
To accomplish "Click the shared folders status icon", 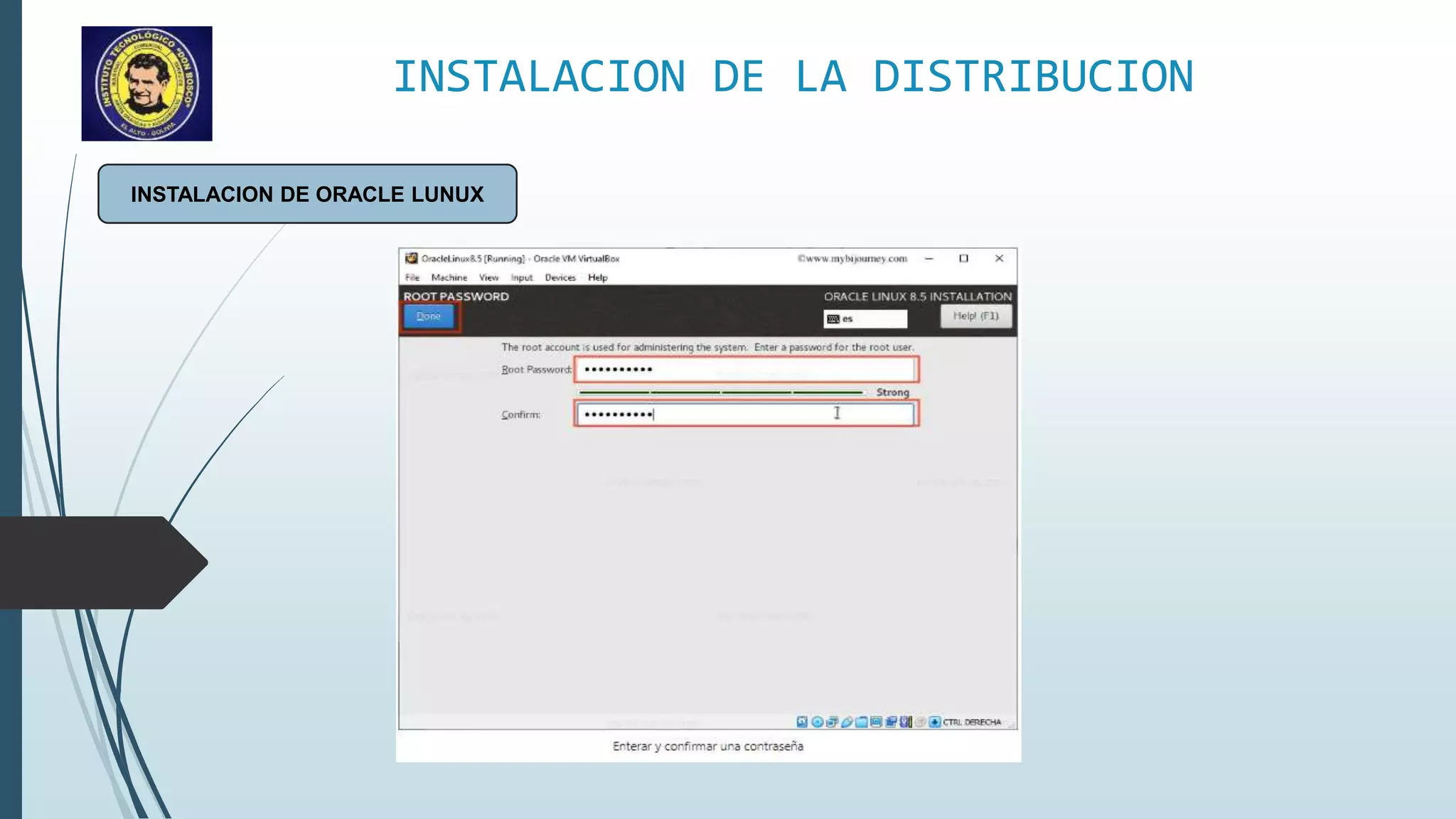I will coord(862,722).
